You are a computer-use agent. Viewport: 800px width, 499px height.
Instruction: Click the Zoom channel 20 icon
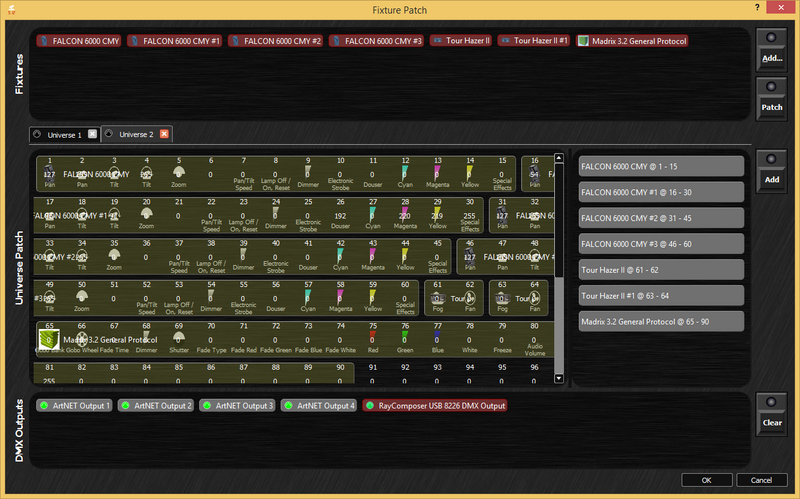tap(146, 213)
